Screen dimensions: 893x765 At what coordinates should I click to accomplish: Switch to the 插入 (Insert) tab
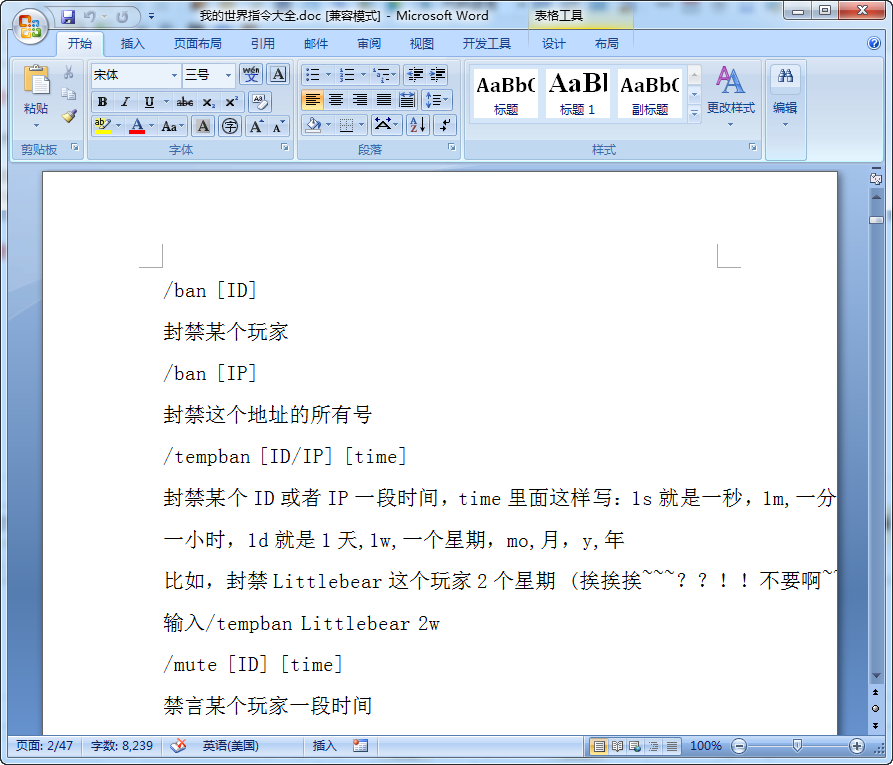pyautogui.click(x=133, y=43)
